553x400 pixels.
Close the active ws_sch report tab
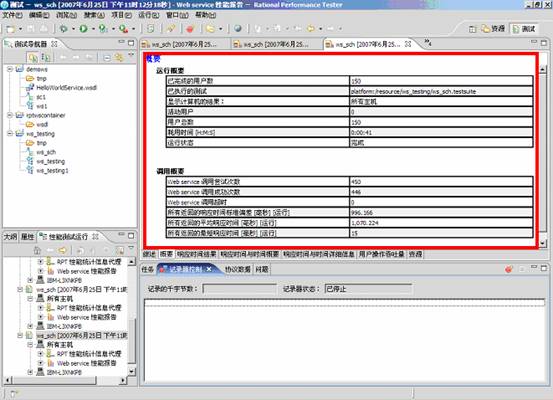click(408, 44)
